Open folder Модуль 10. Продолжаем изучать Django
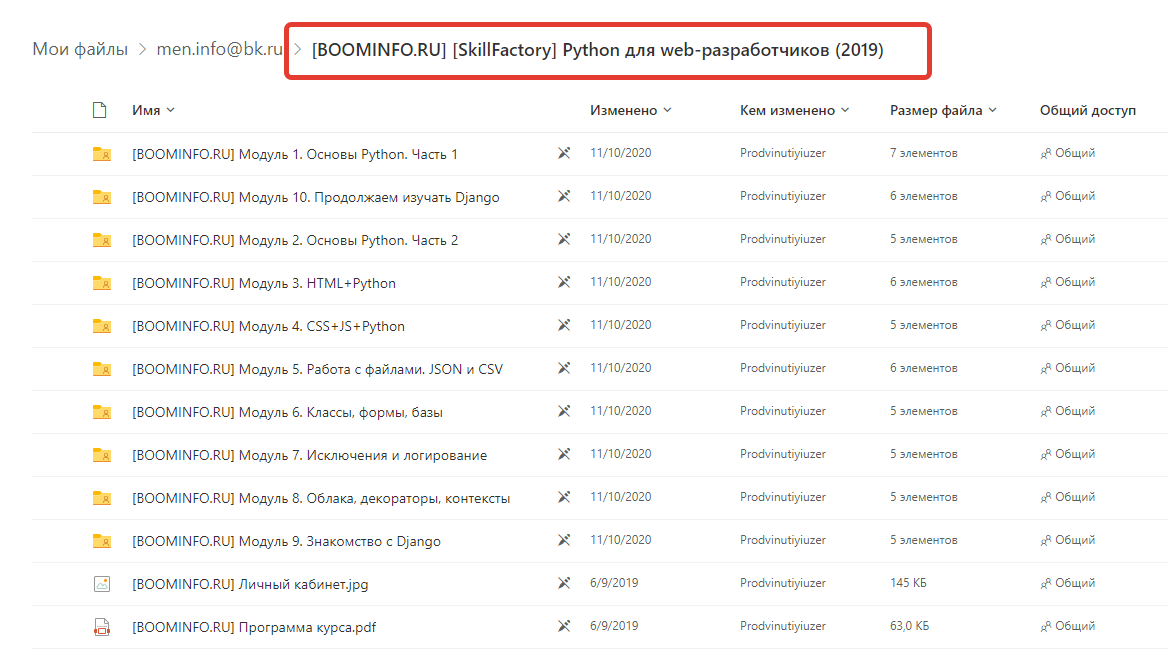1168x663 pixels. pos(316,197)
